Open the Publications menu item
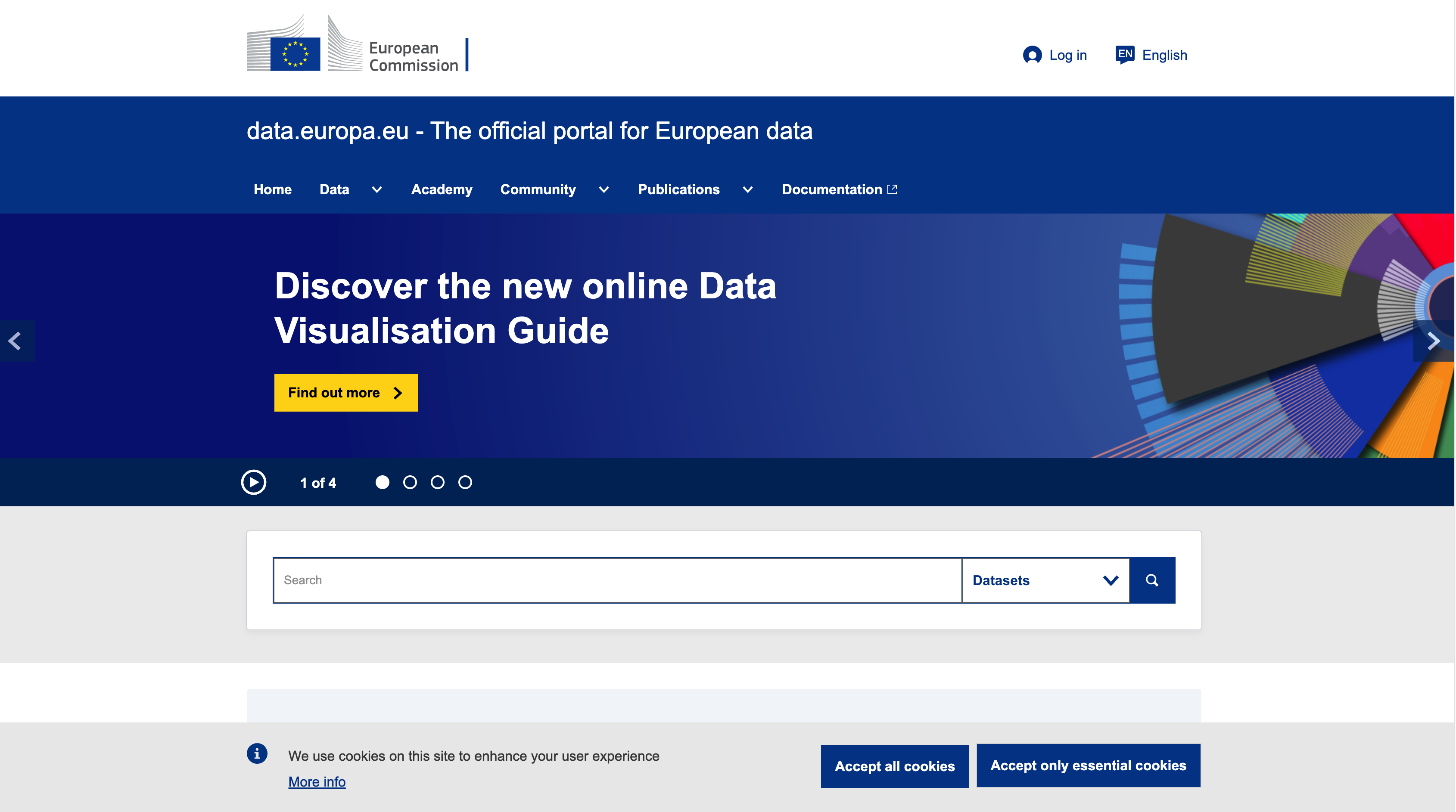This screenshot has width=1456, height=812. point(679,189)
